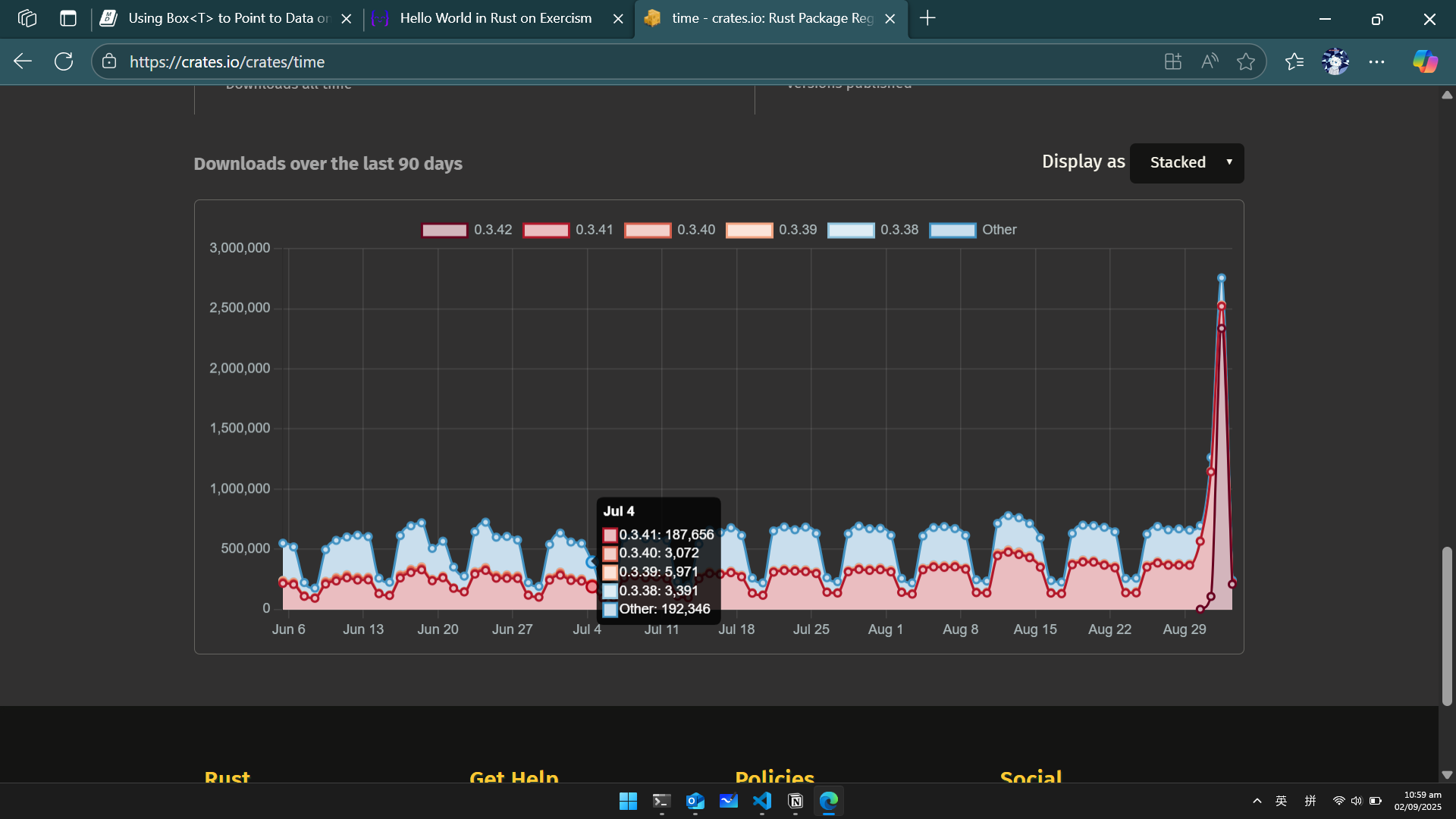This screenshot has height=819, width=1456.
Task: Refresh the crates.io page
Action: (x=64, y=61)
